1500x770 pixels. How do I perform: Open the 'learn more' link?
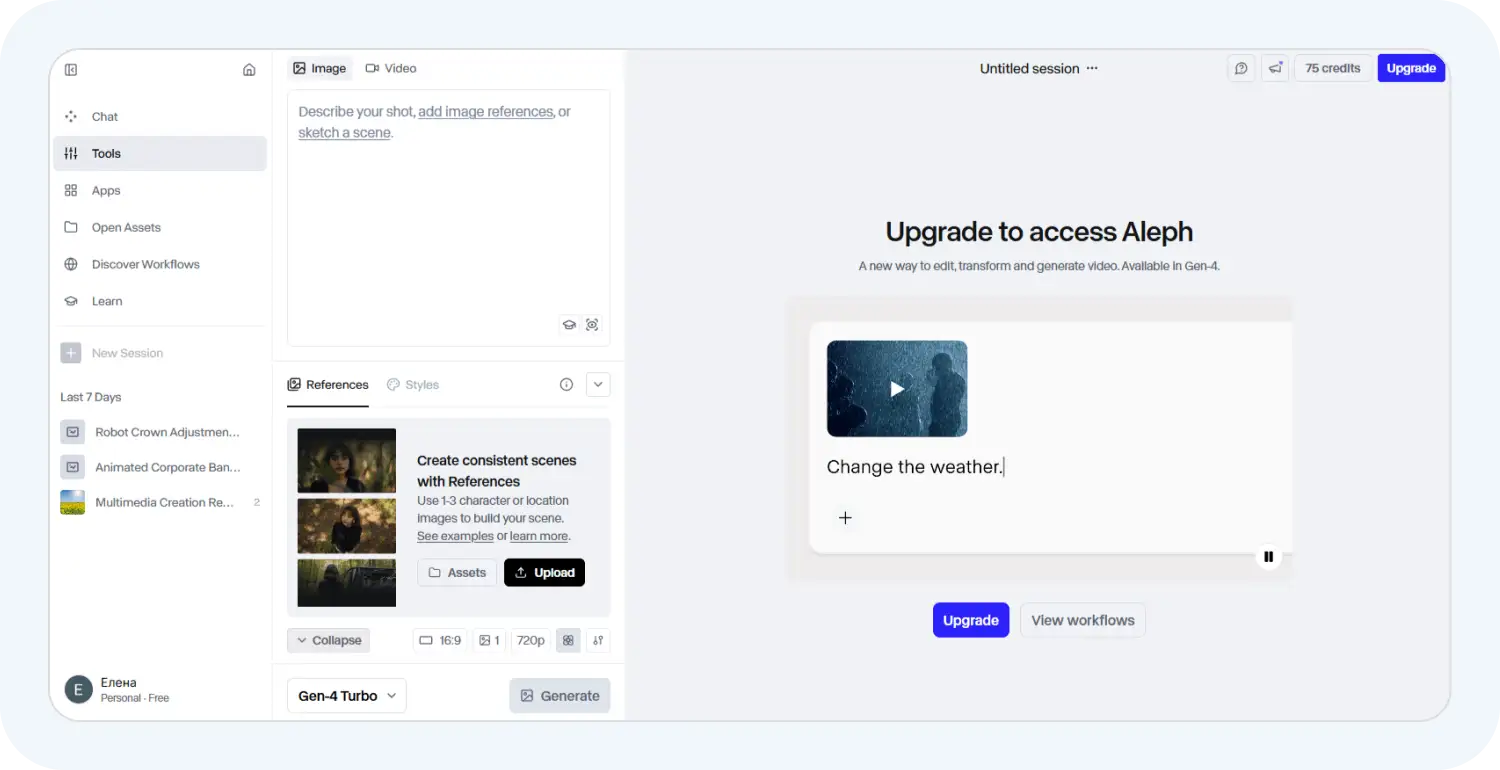(539, 537)
